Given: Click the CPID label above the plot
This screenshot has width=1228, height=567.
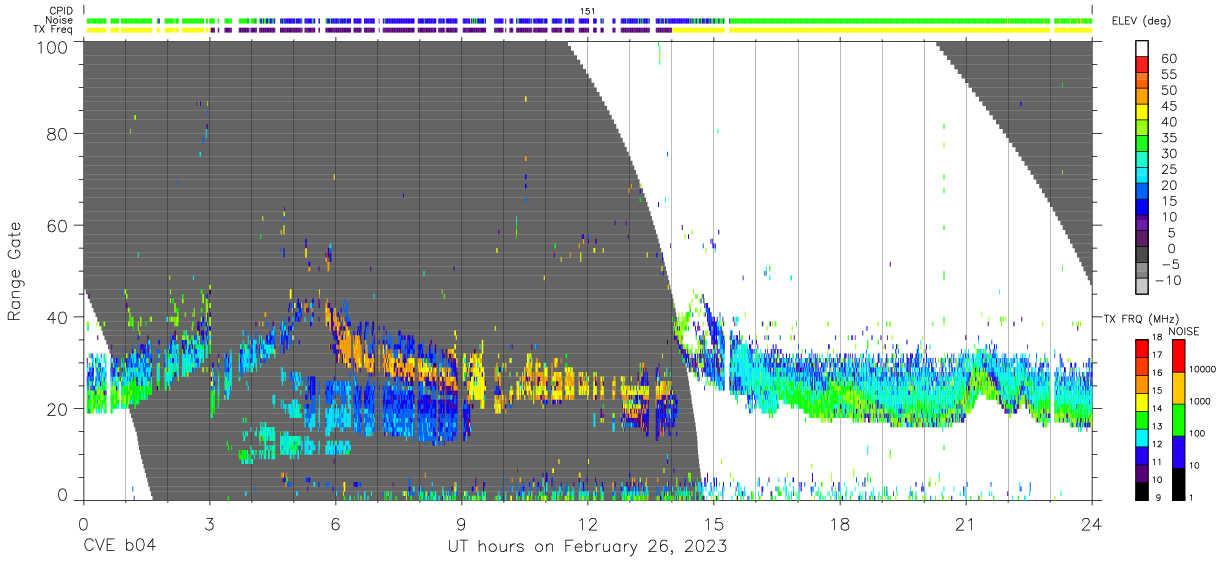Looking at the screenshot, I should click(x=59, y=11).
